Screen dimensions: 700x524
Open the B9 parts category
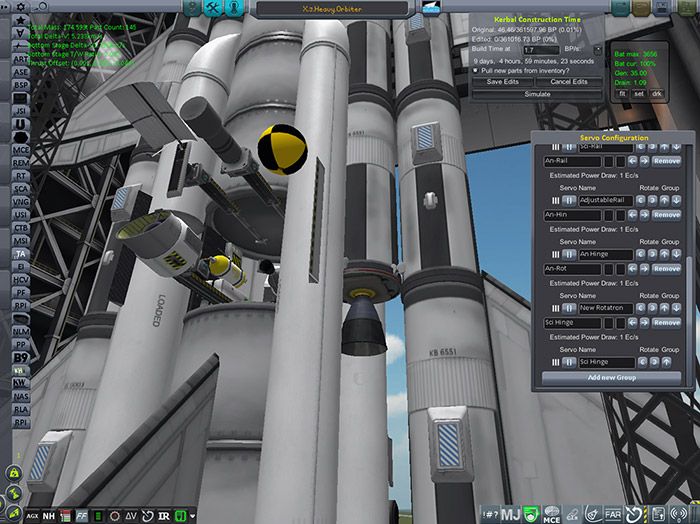(x=21, y=358)
